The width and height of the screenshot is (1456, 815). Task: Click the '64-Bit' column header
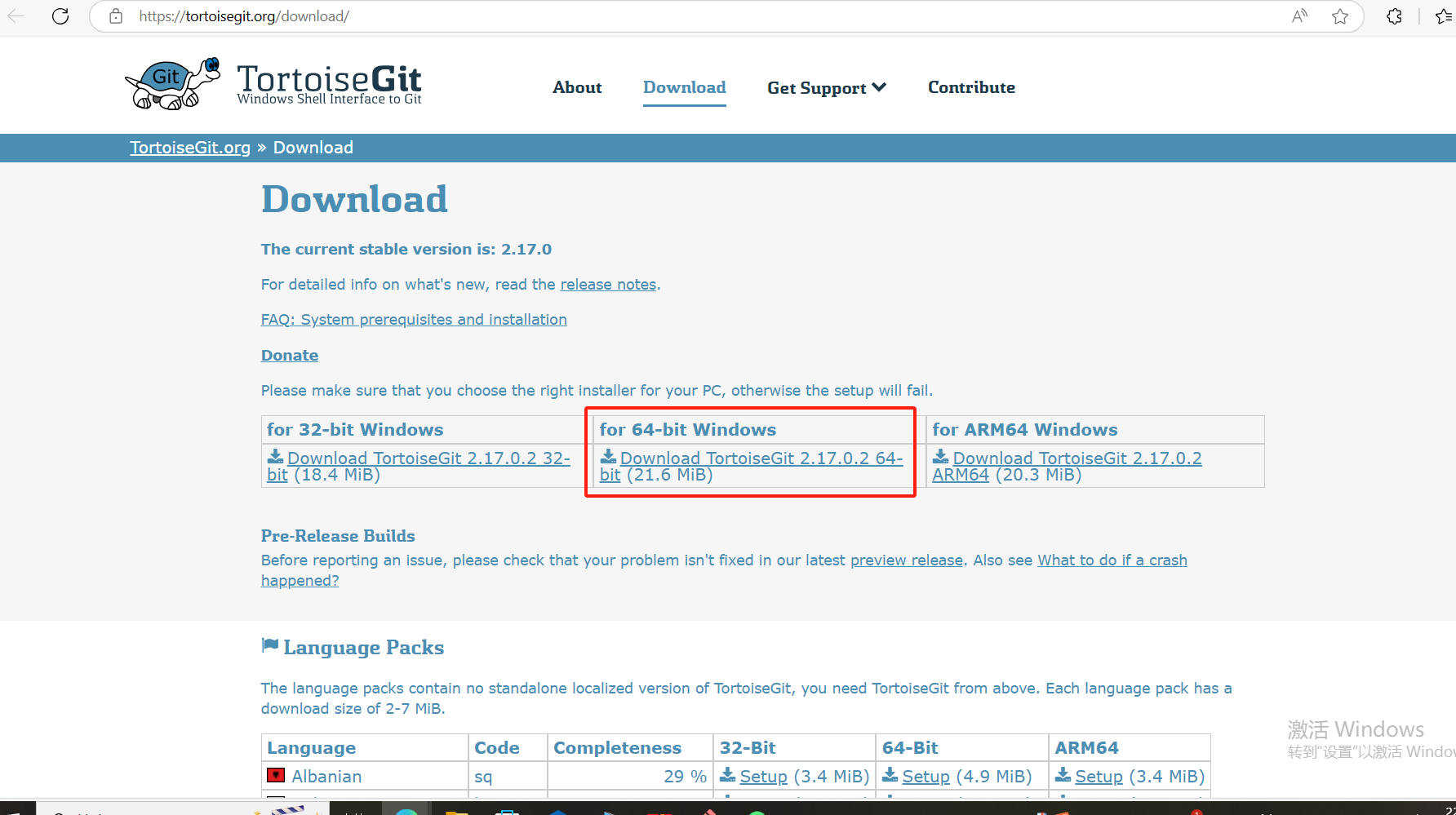tap(962, 748)
